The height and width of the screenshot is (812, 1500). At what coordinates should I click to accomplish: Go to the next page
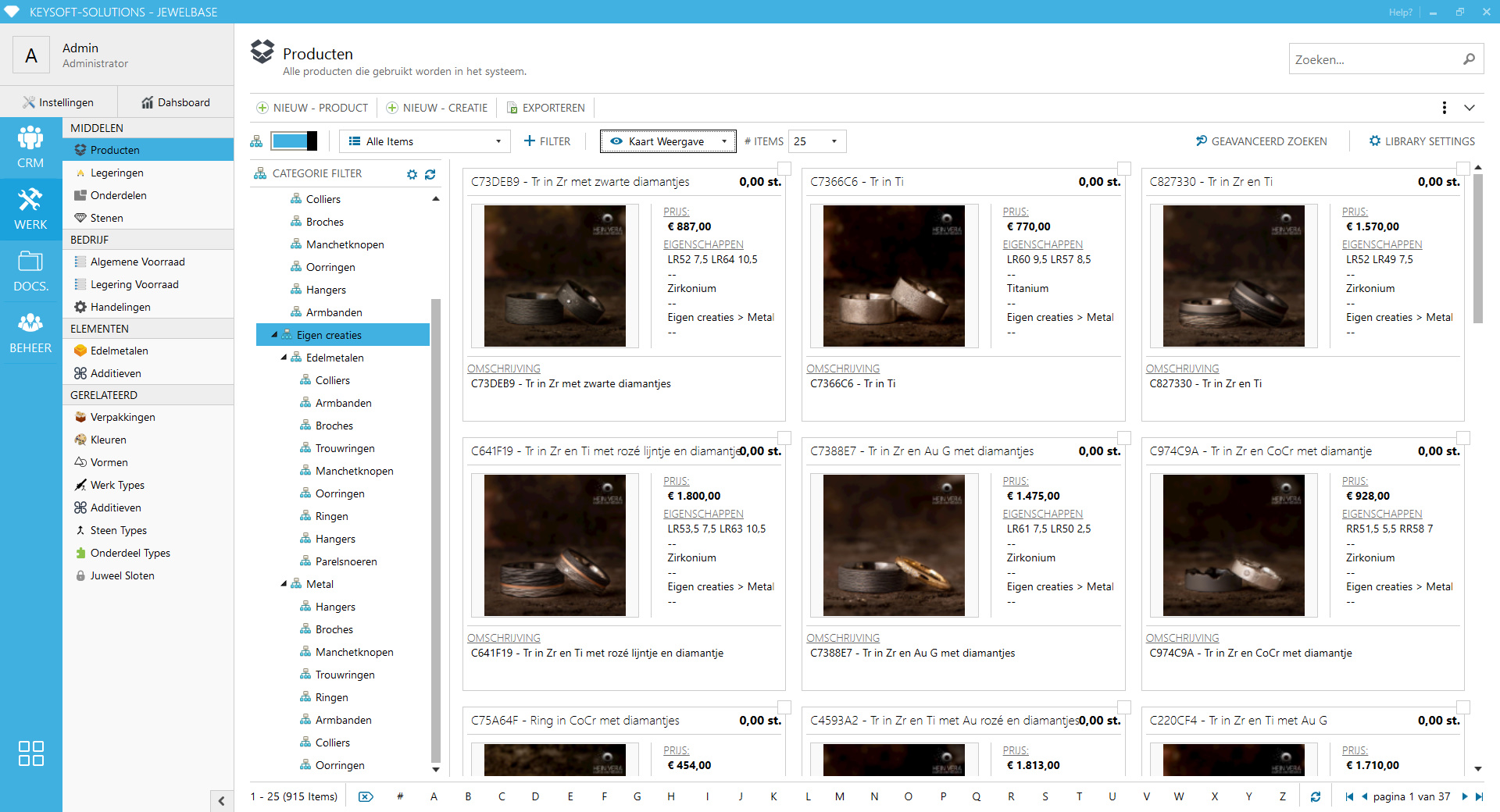point(1464,796)
